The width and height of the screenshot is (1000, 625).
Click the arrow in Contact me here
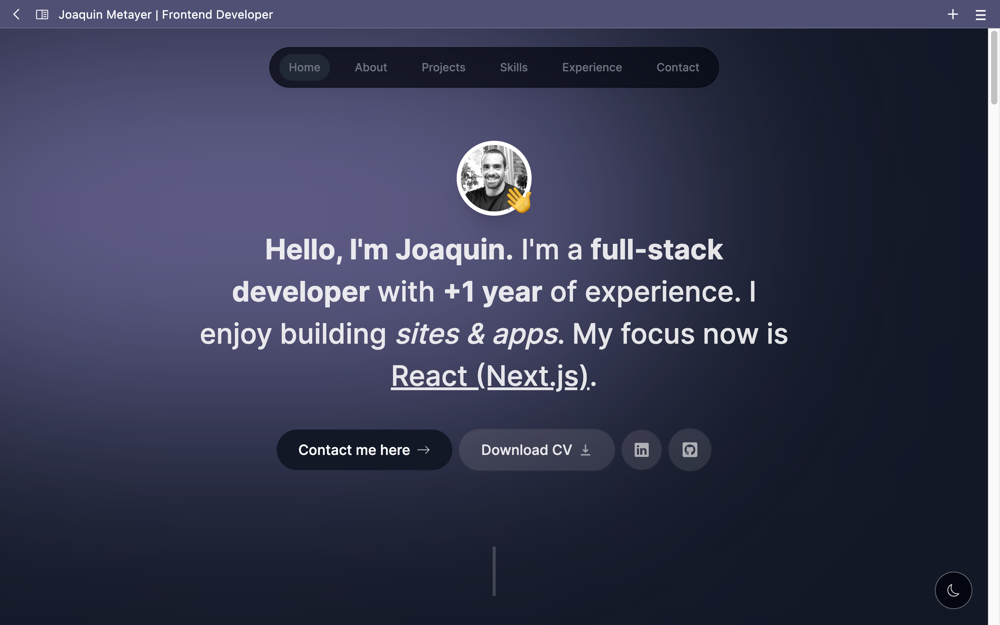coord(423,450)
